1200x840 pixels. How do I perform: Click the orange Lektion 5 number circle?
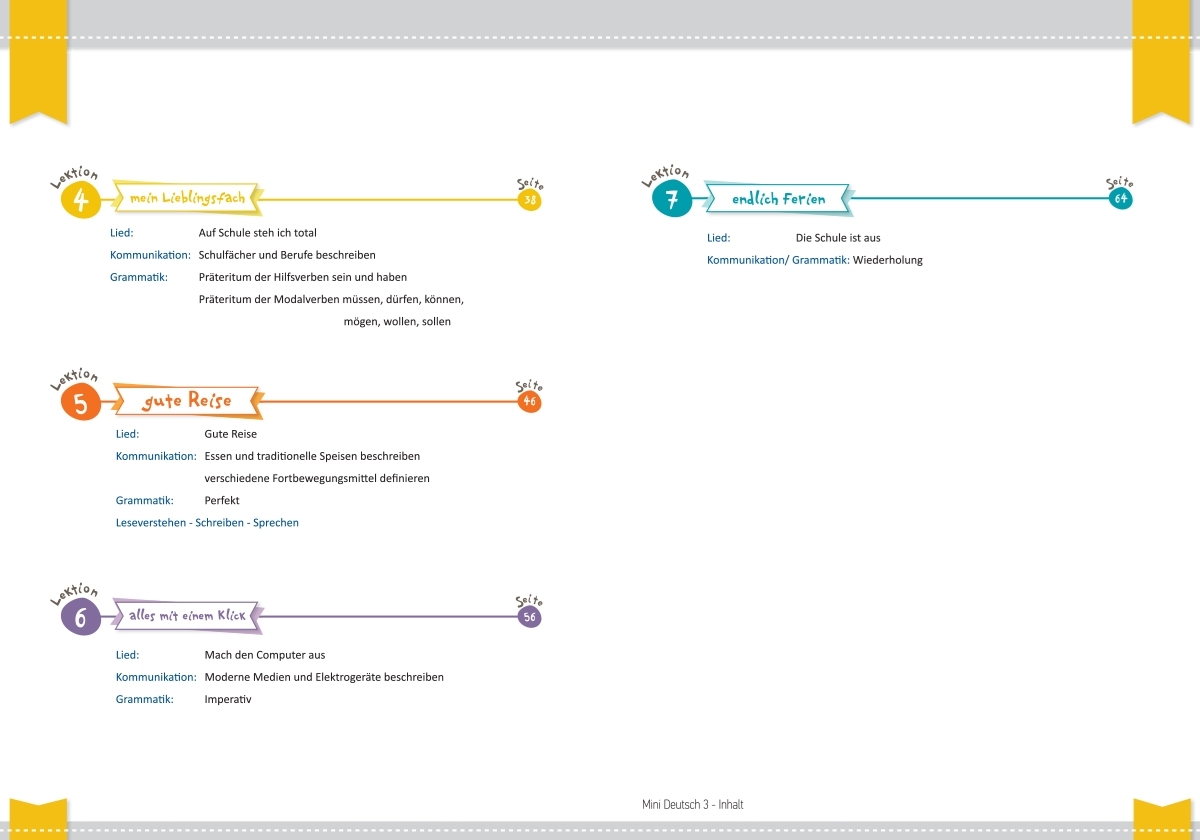81,402
